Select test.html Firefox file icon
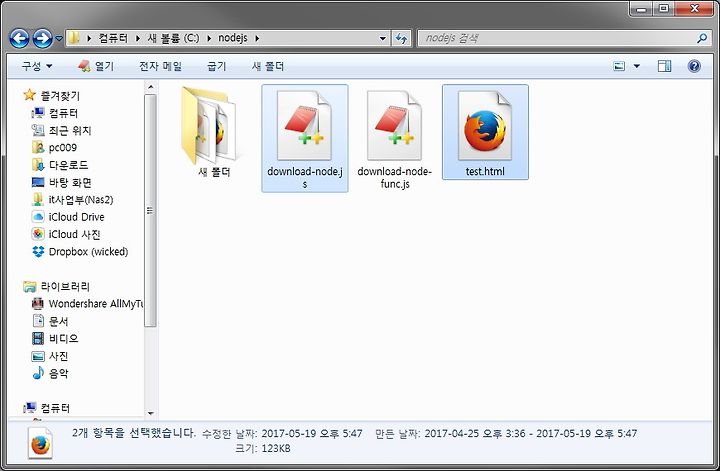The height and width of the screenshot is (471, 720). tap(485, 125)
